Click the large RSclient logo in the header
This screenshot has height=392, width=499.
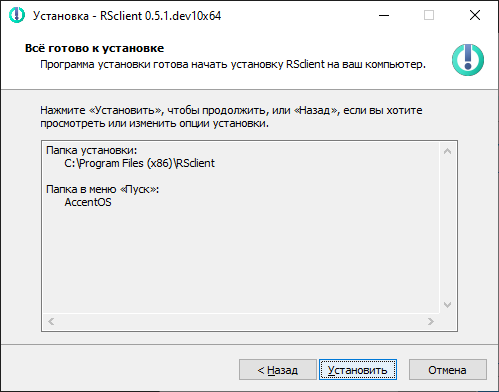[x=468, y=60]
